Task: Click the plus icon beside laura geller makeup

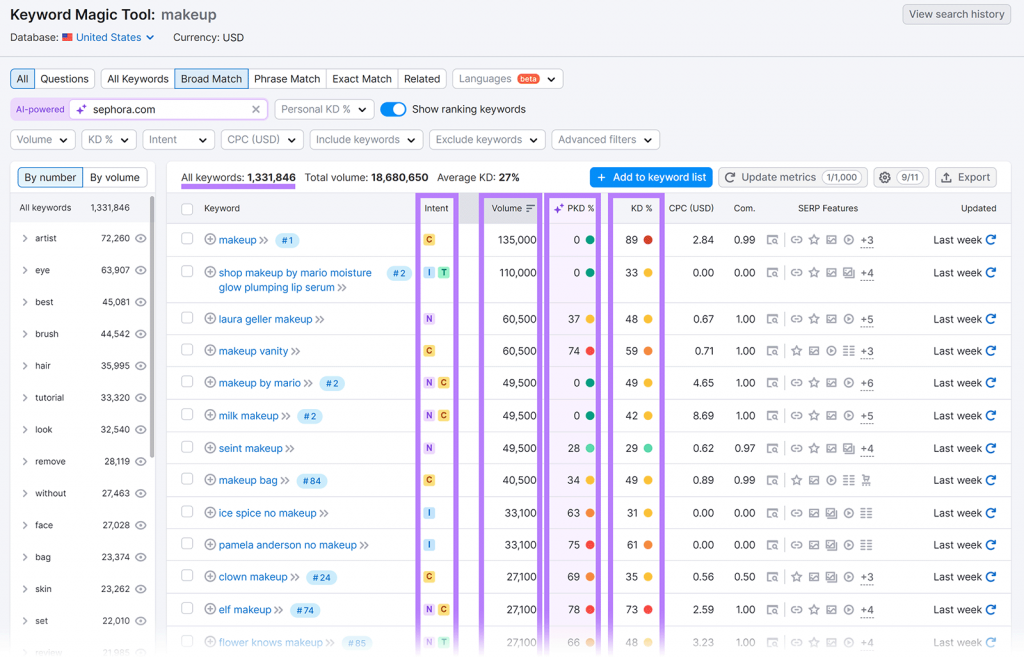Action: [x=210, y=319]
